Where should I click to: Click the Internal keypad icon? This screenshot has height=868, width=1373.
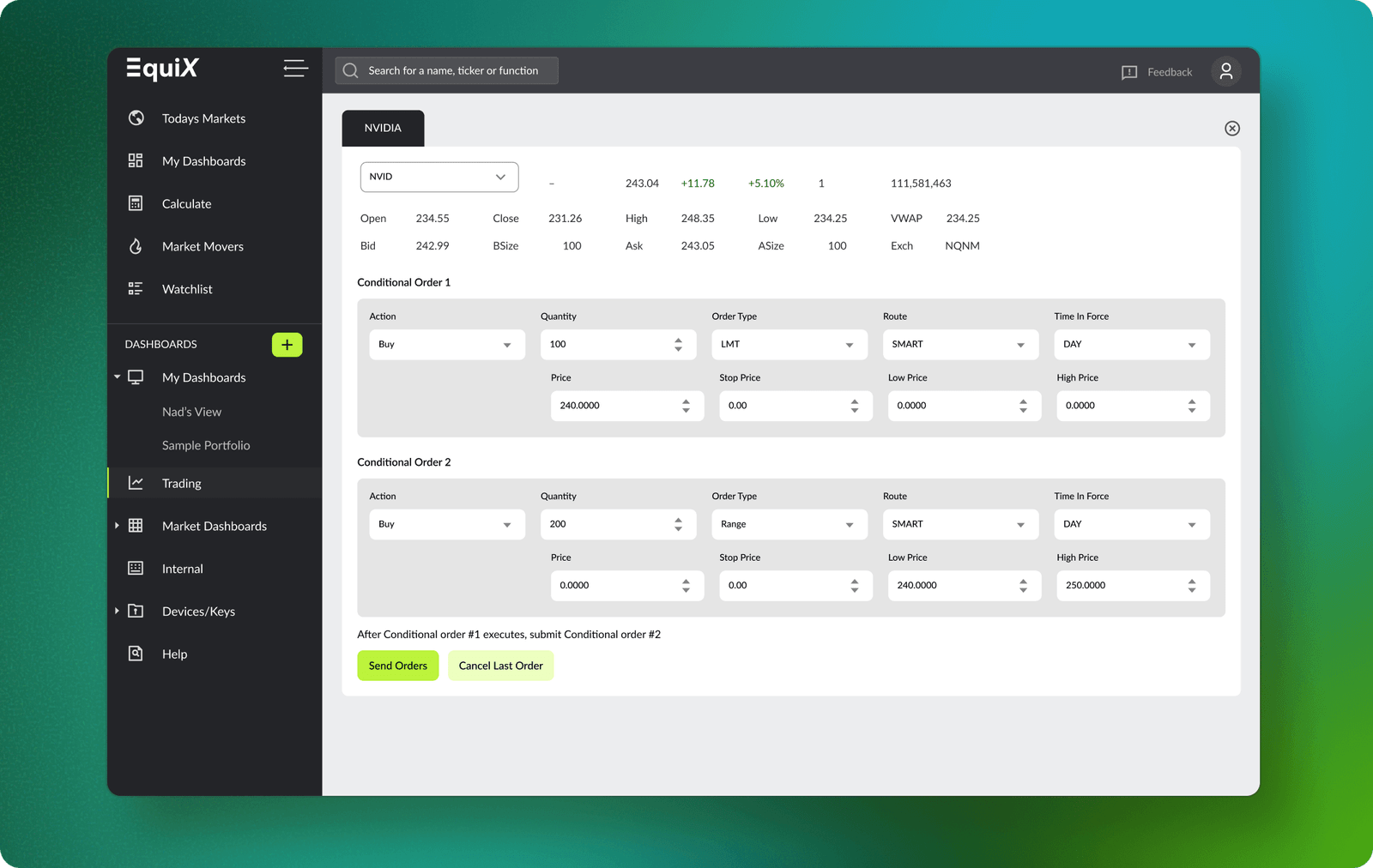136,568
